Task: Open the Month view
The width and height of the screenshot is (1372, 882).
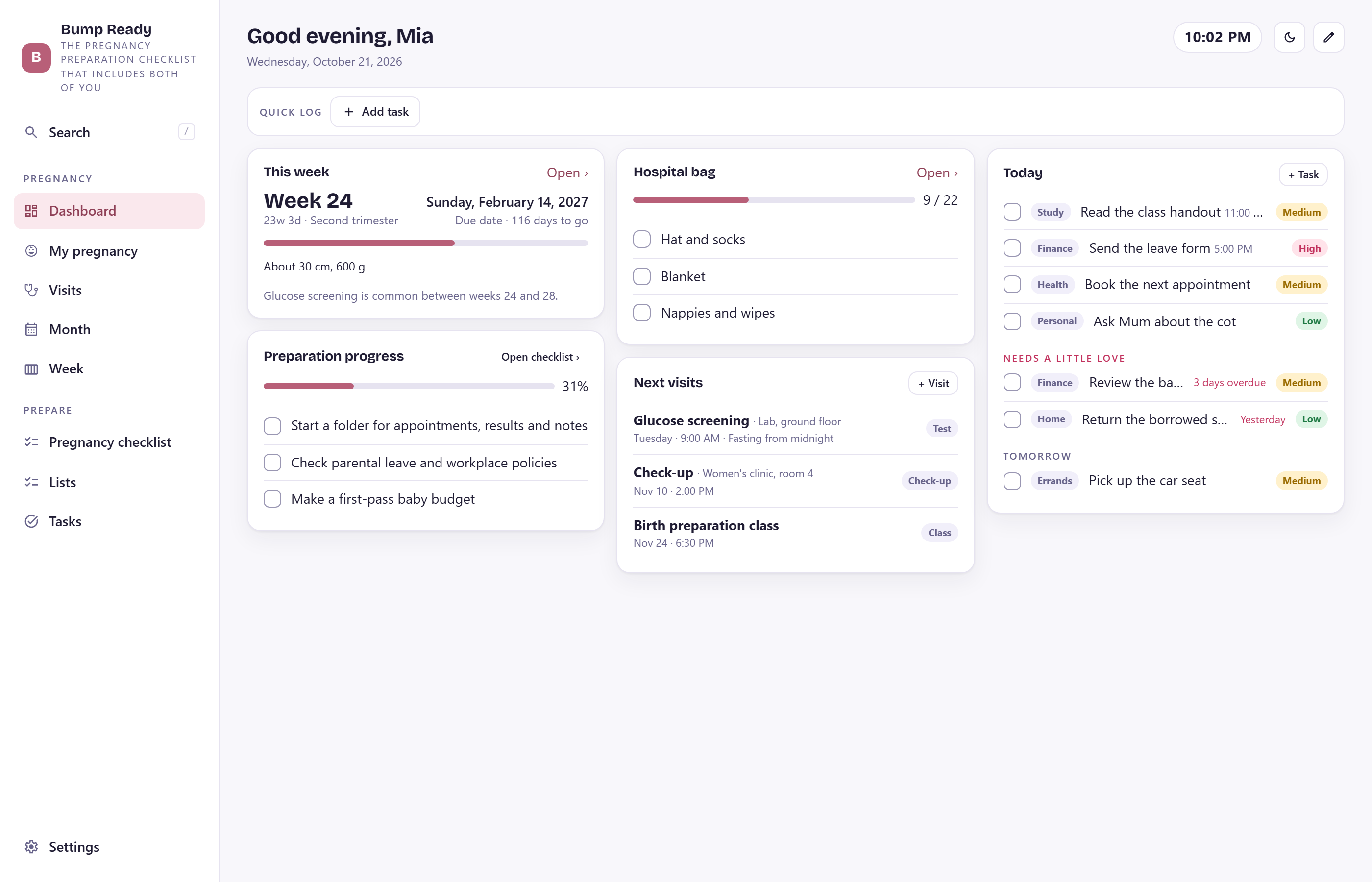Action: coord(109,329)
